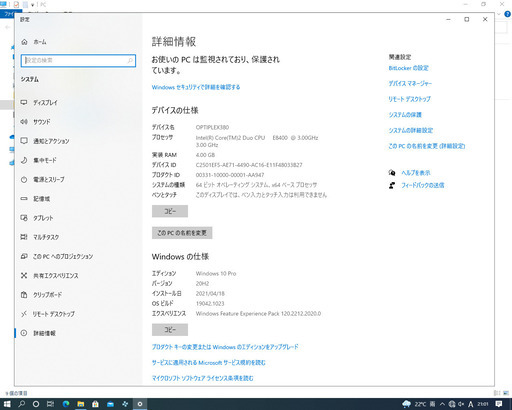
Task: Open フィードバックの送信 link
Action: [423, 185]
